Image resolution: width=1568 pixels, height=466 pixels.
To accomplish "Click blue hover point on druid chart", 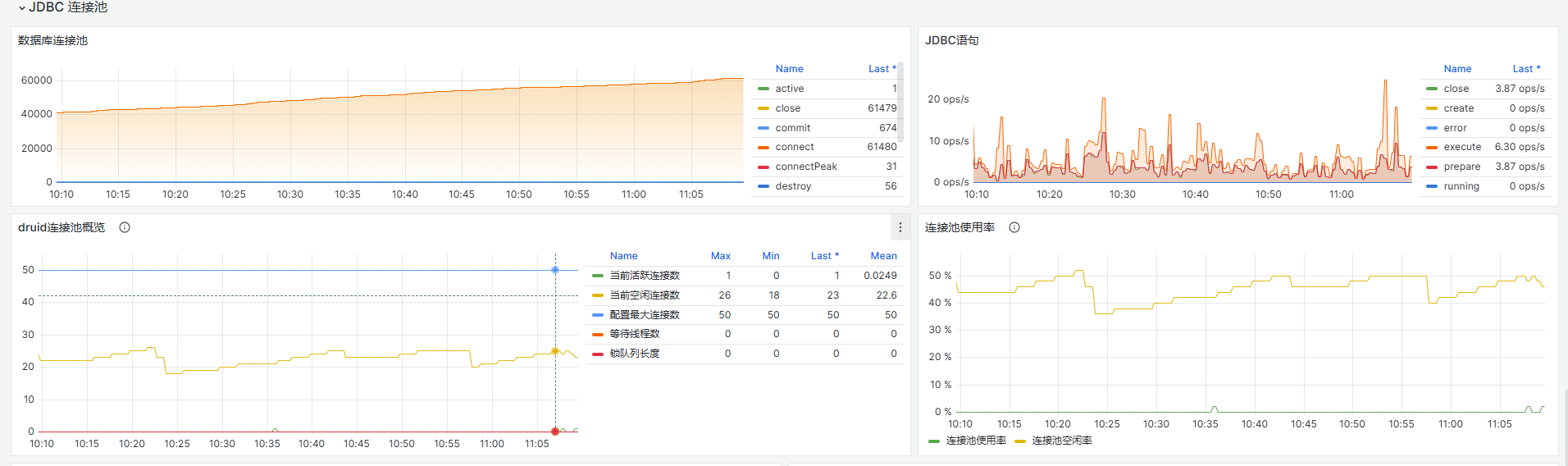I will pos(555,270).
